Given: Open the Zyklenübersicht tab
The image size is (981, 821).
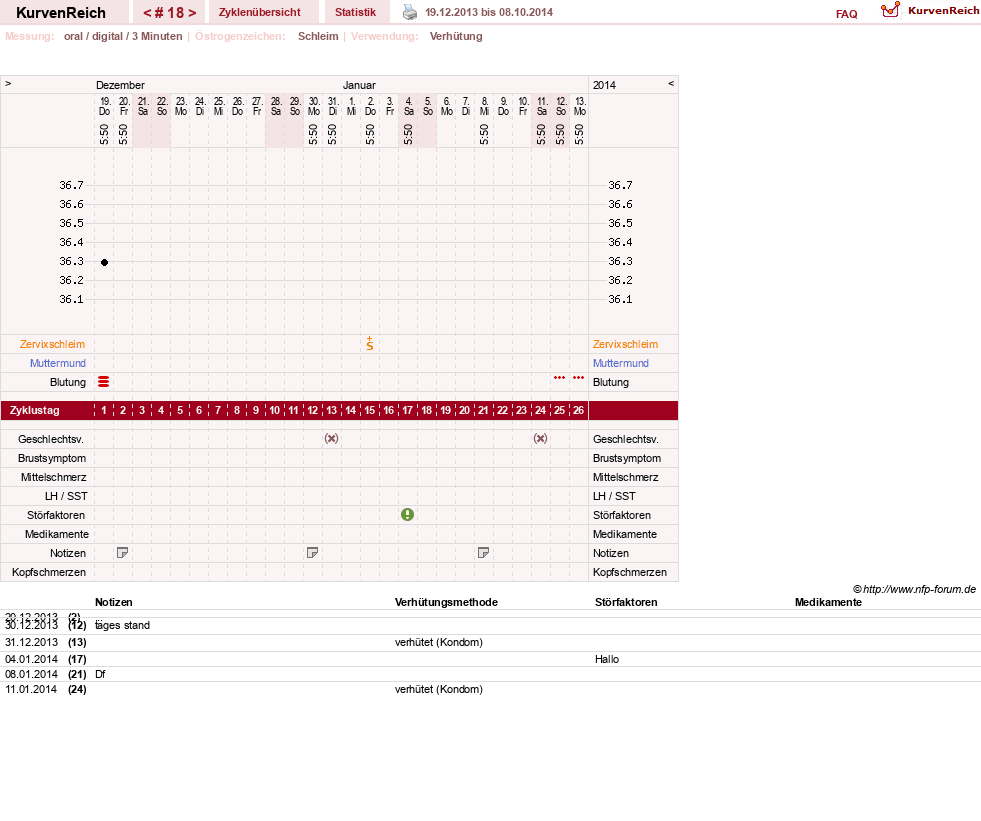Looking at the screenshot, I should [x=260, y=12].
